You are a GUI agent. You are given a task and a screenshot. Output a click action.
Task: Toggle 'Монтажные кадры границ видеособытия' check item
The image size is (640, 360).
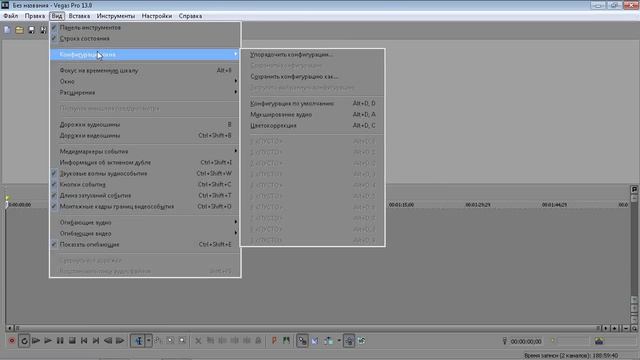tap(144, 207)
